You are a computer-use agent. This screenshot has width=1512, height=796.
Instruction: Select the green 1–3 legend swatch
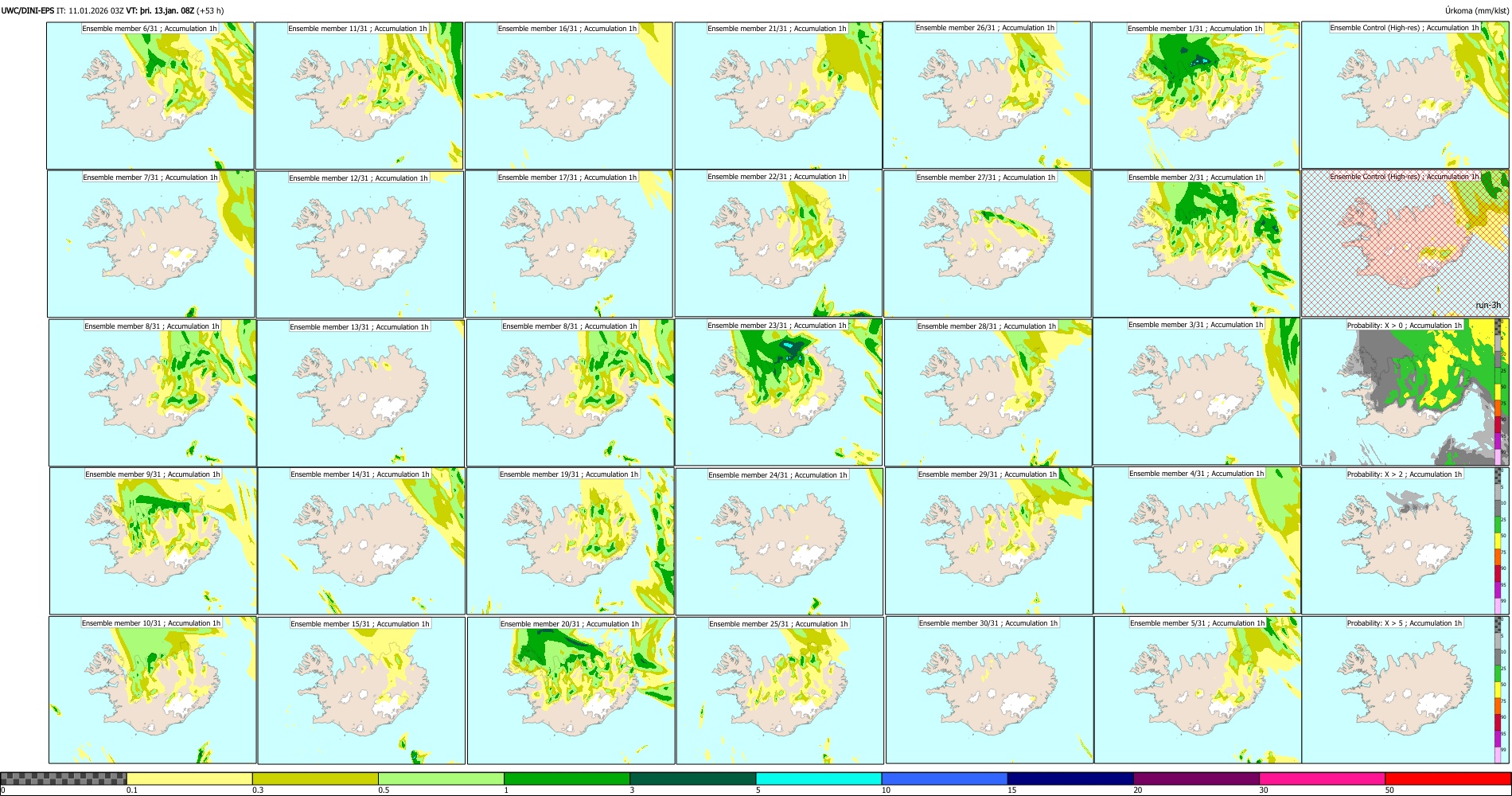tap(567, 778)
